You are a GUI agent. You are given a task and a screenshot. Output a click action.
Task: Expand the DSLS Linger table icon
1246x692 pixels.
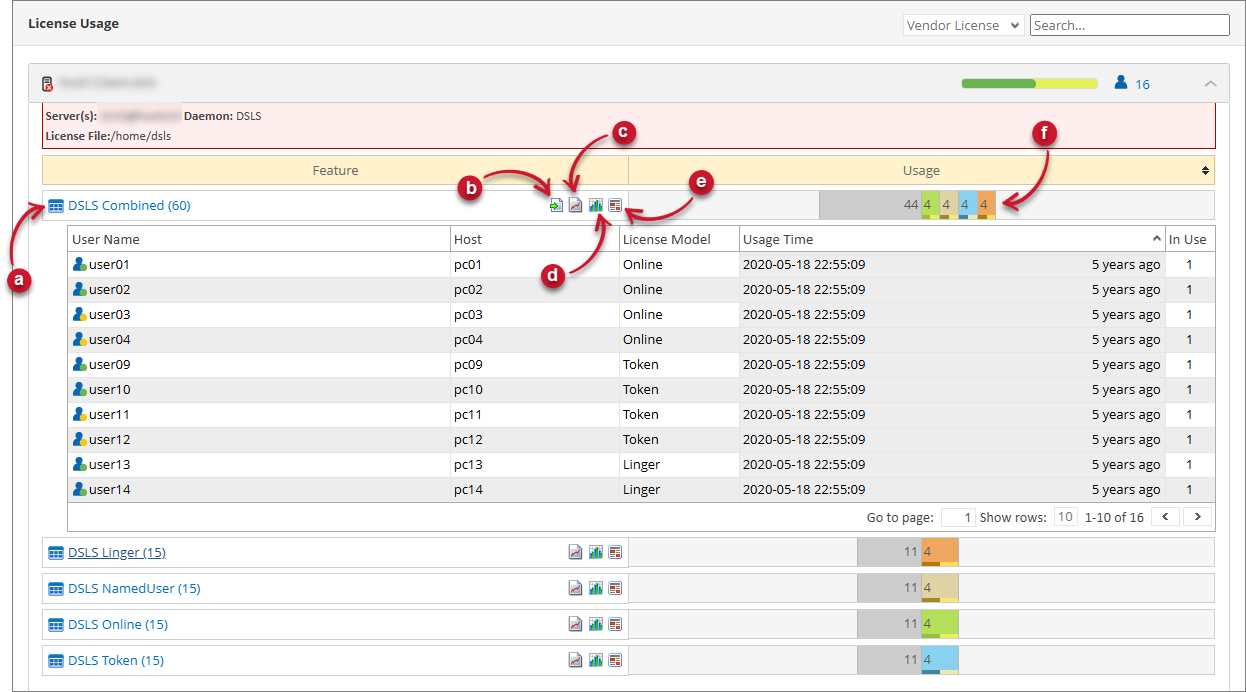56,553
